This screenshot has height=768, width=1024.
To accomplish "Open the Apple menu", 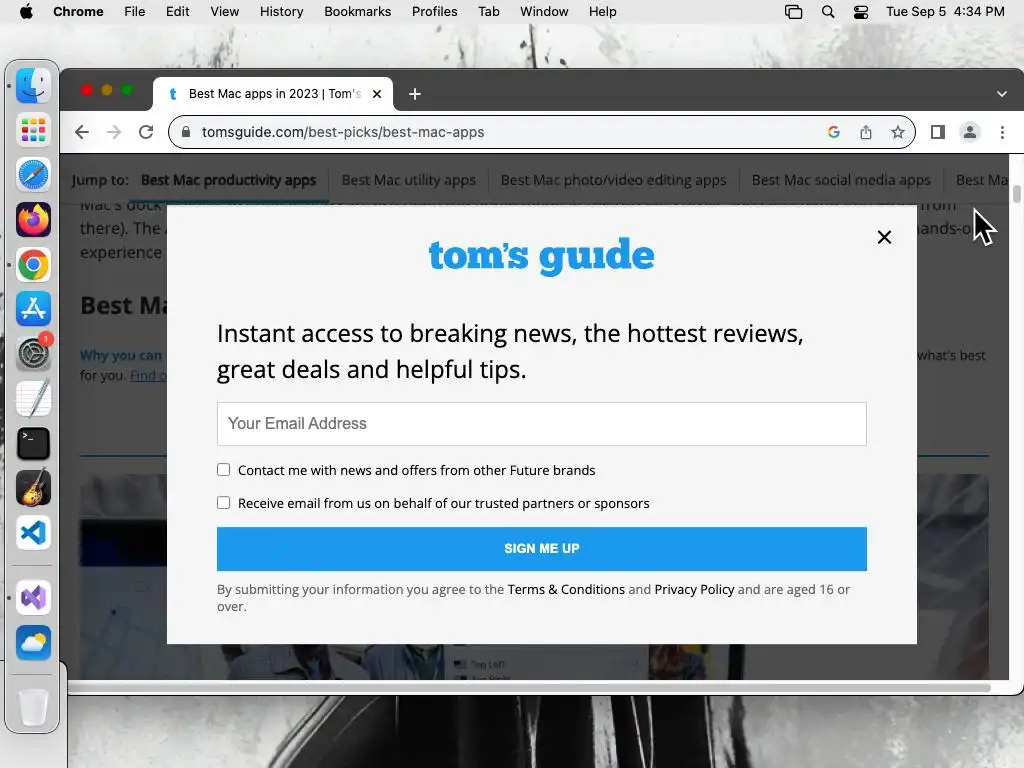I will (x=26, y=12).
